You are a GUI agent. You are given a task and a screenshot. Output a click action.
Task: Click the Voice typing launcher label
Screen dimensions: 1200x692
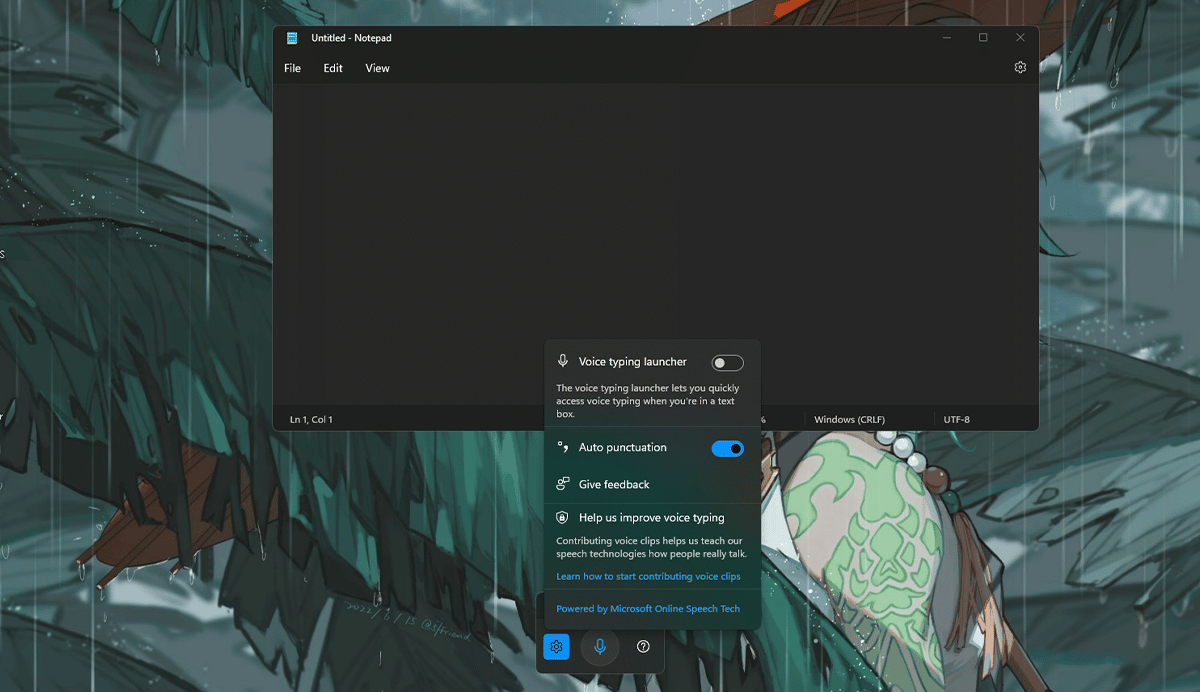pyautogui.click(x=633, y=361)
